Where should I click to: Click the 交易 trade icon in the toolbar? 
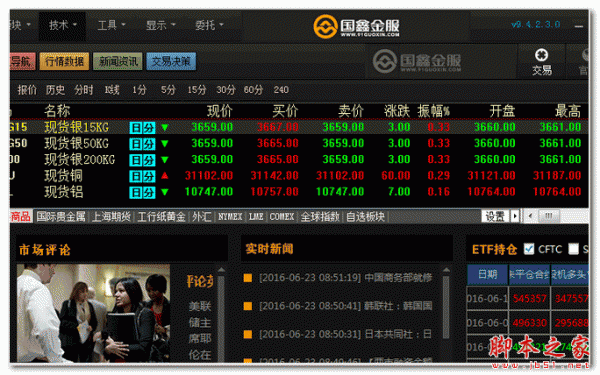tap(541, 62)
